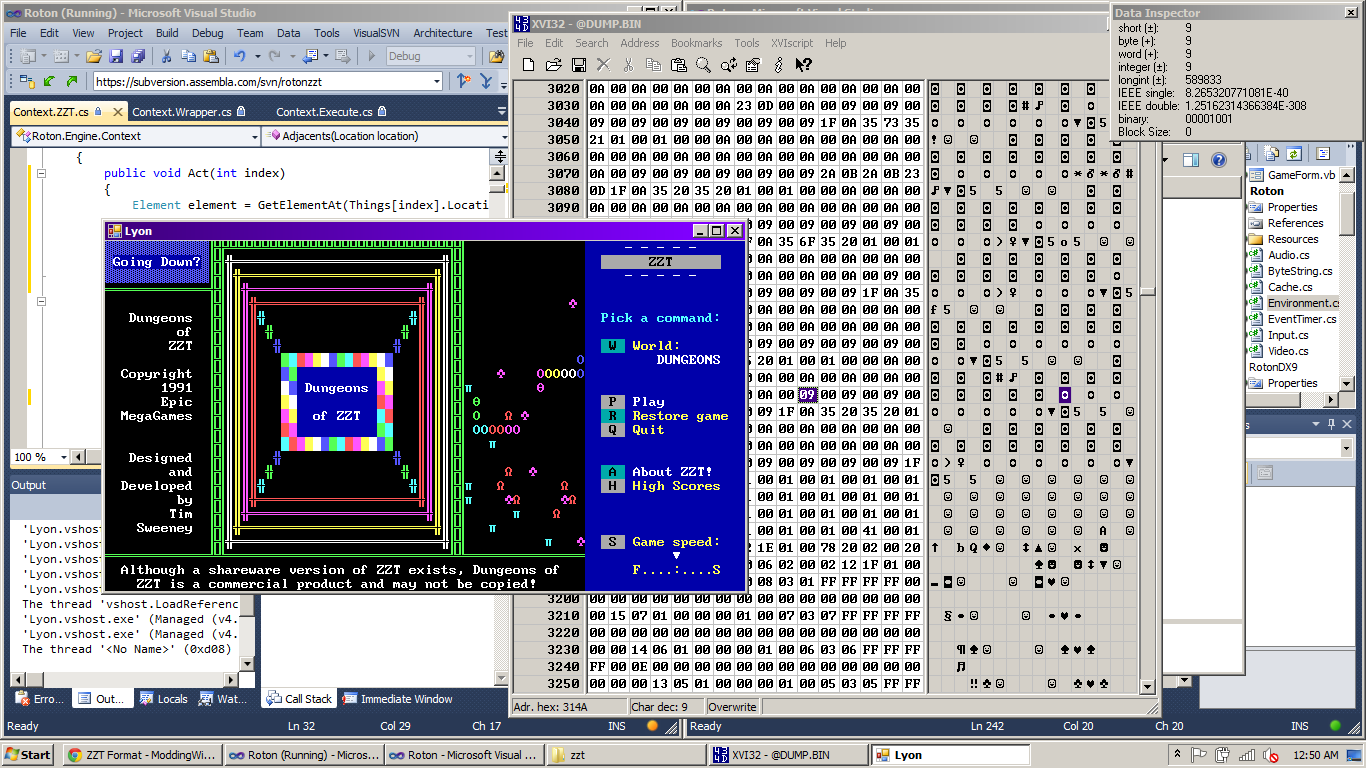1366x768 pixels.
Task: Open the Debug configuration dropdown
Action: click(472, 56)
